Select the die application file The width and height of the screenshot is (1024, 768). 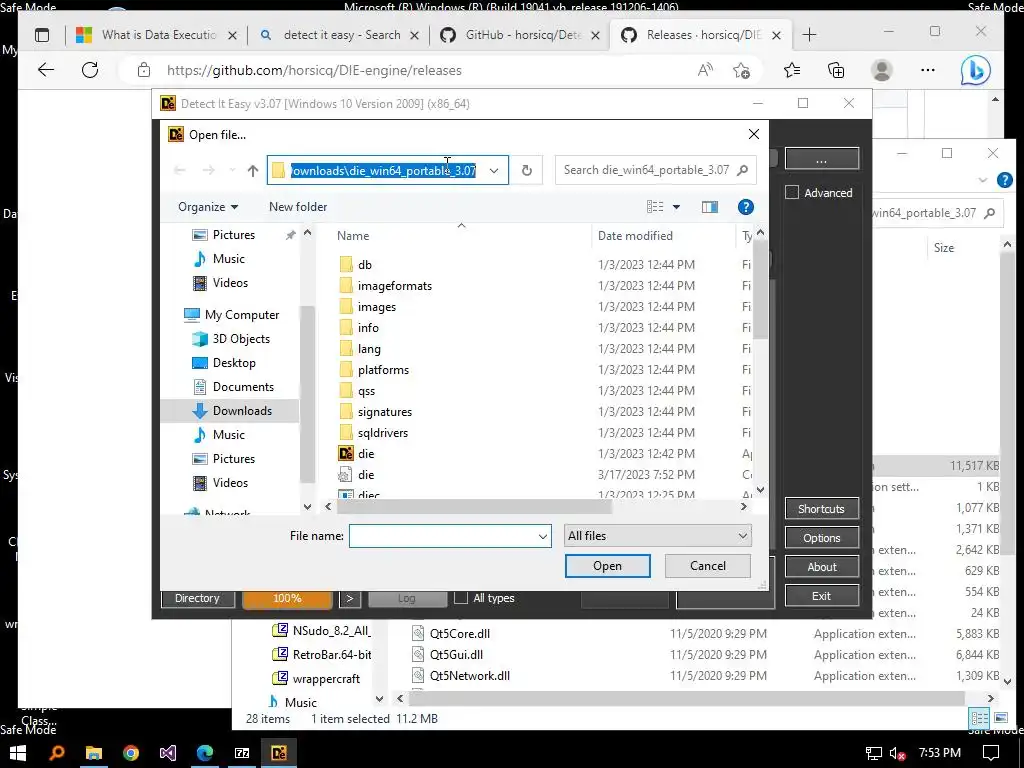coord(366,453)
